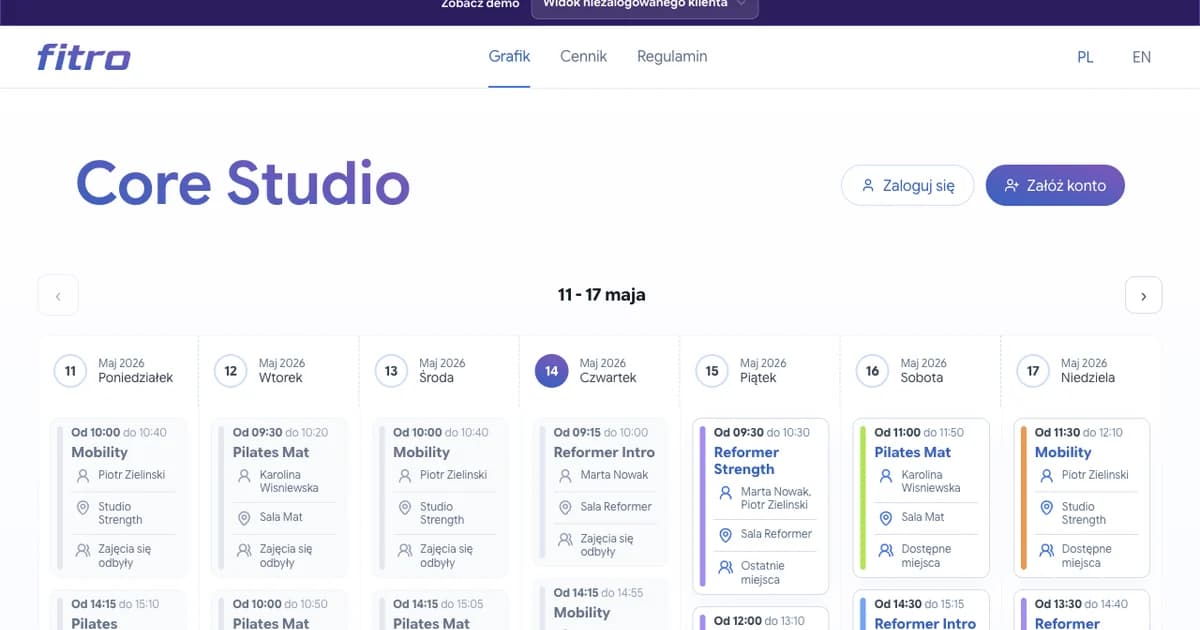This screenshot has width=1200, height=630.
Task: Click instructor icon beside Karolina Wisniewska Tuesday
Action: [244, 476]
